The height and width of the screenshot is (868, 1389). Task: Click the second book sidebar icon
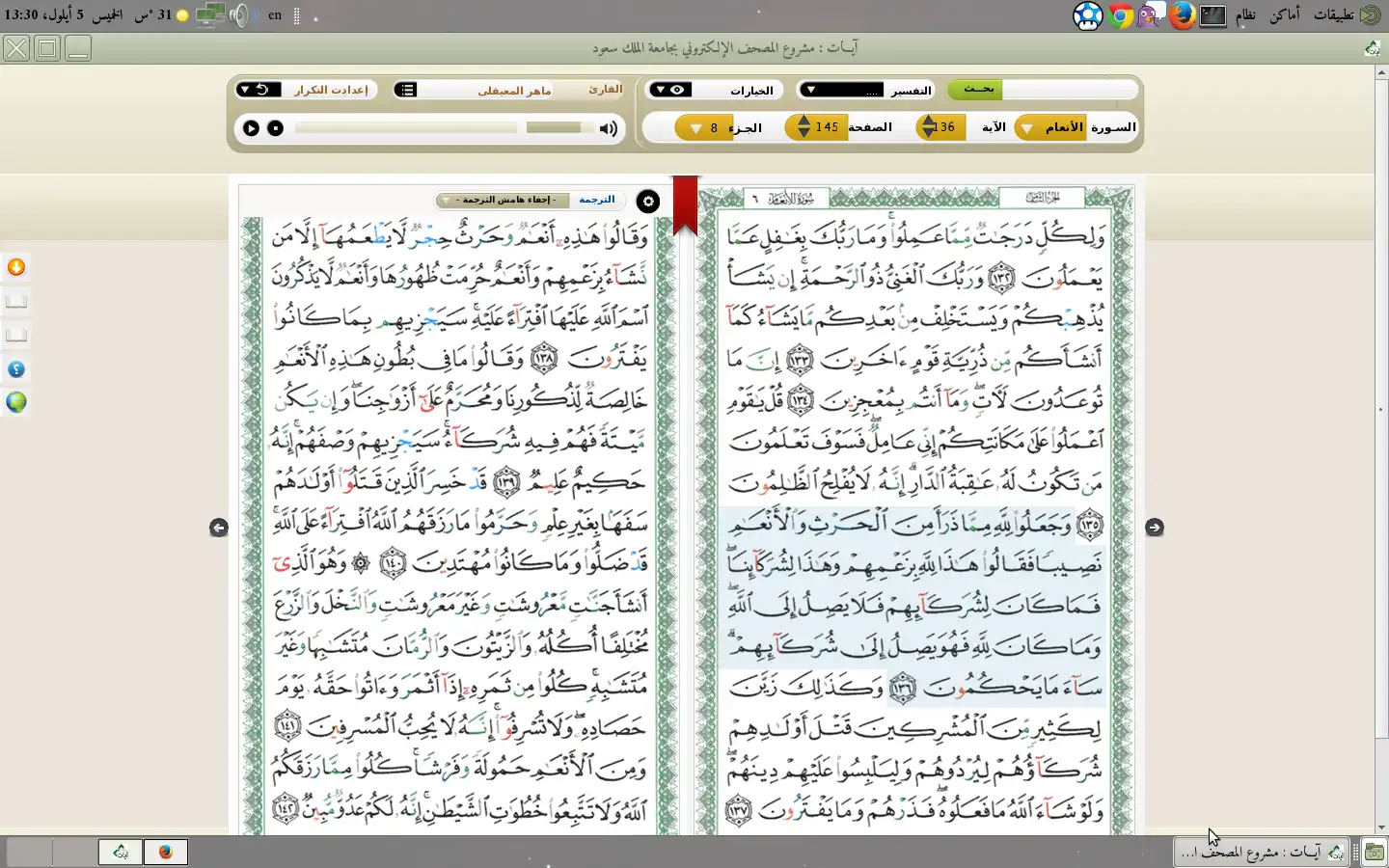16,336
